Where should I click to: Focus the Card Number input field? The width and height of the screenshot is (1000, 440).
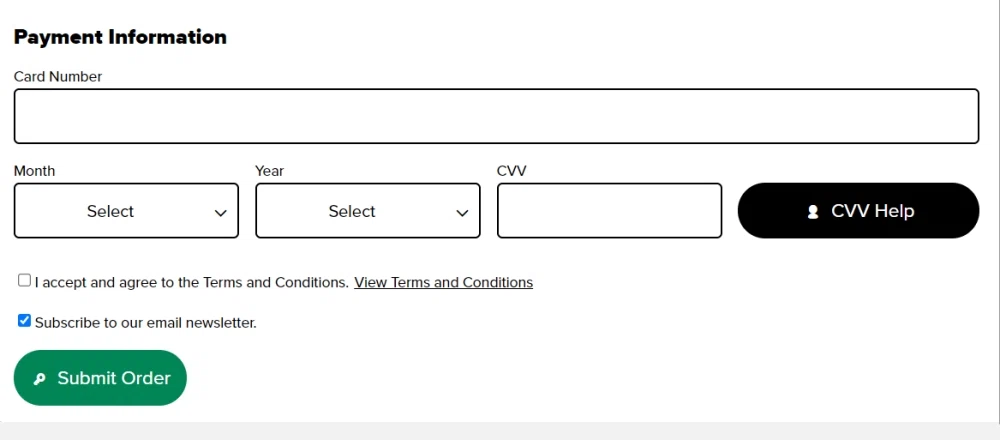496,116
